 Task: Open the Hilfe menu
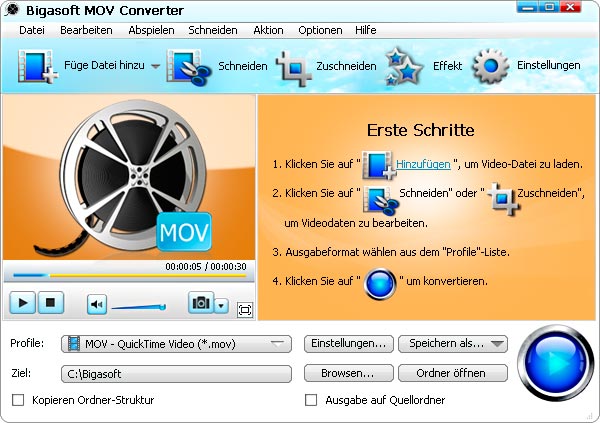click(x=365, y=30)
